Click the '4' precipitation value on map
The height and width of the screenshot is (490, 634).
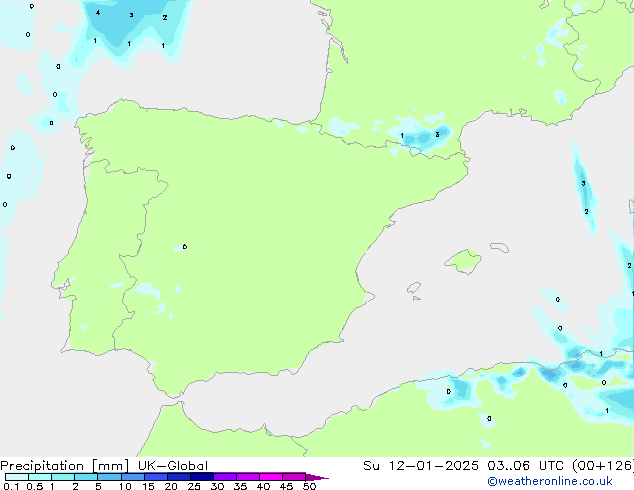[x=98, y=13]
